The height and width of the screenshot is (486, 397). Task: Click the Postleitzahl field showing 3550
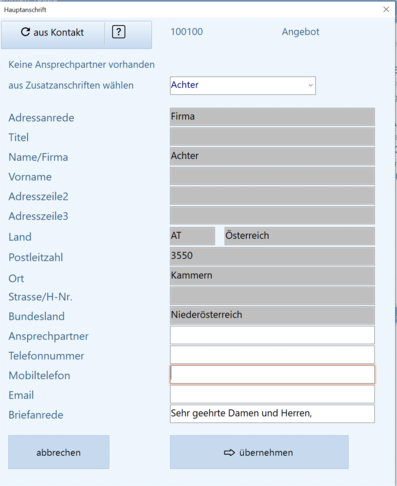pyautogui.click(x=272, y=256)
